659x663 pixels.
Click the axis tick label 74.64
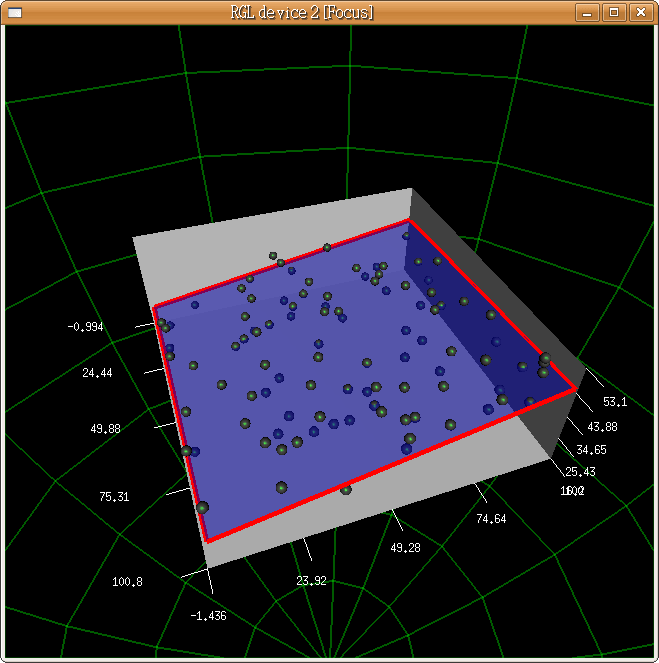490,518
